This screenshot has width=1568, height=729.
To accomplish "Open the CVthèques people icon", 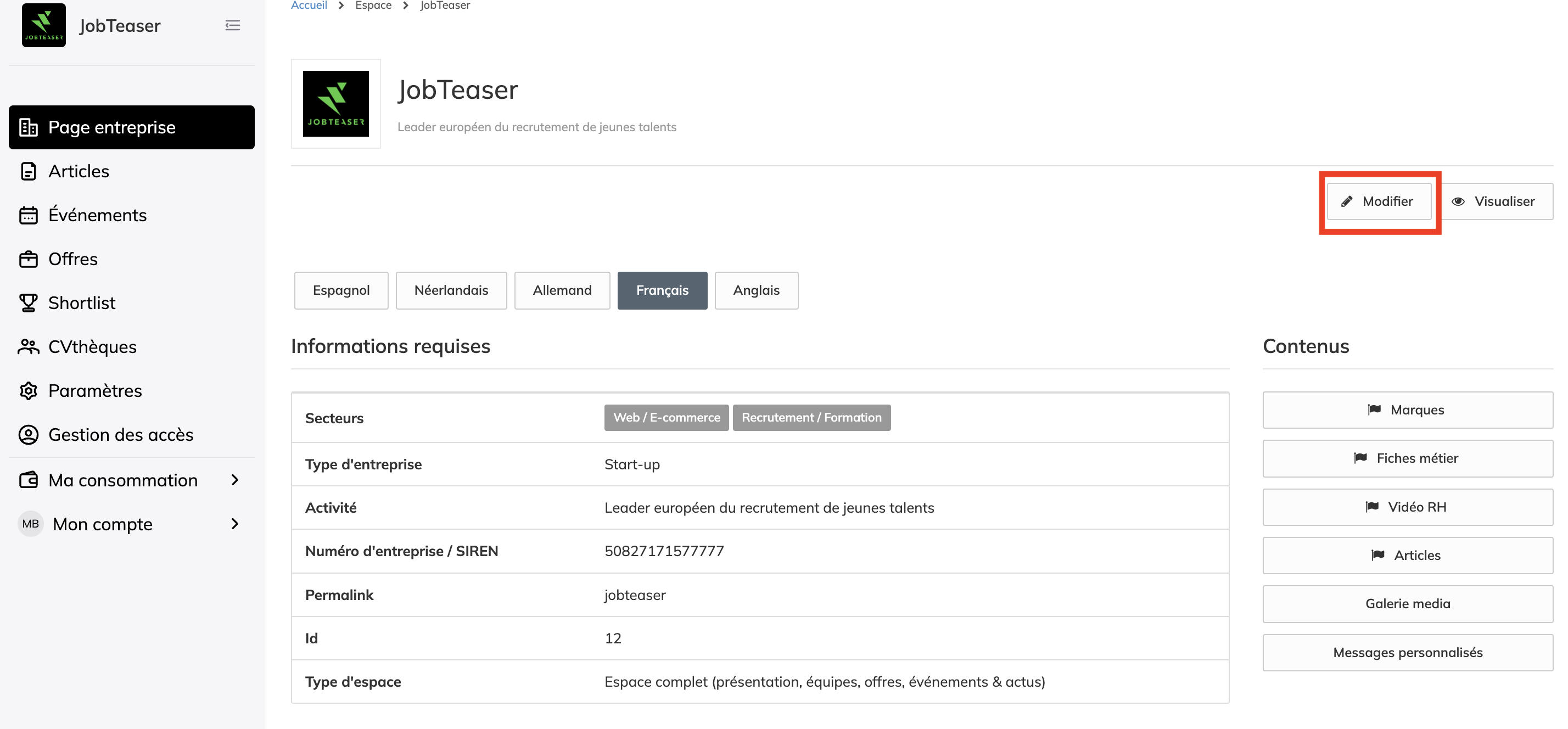I will coord(29,347).
